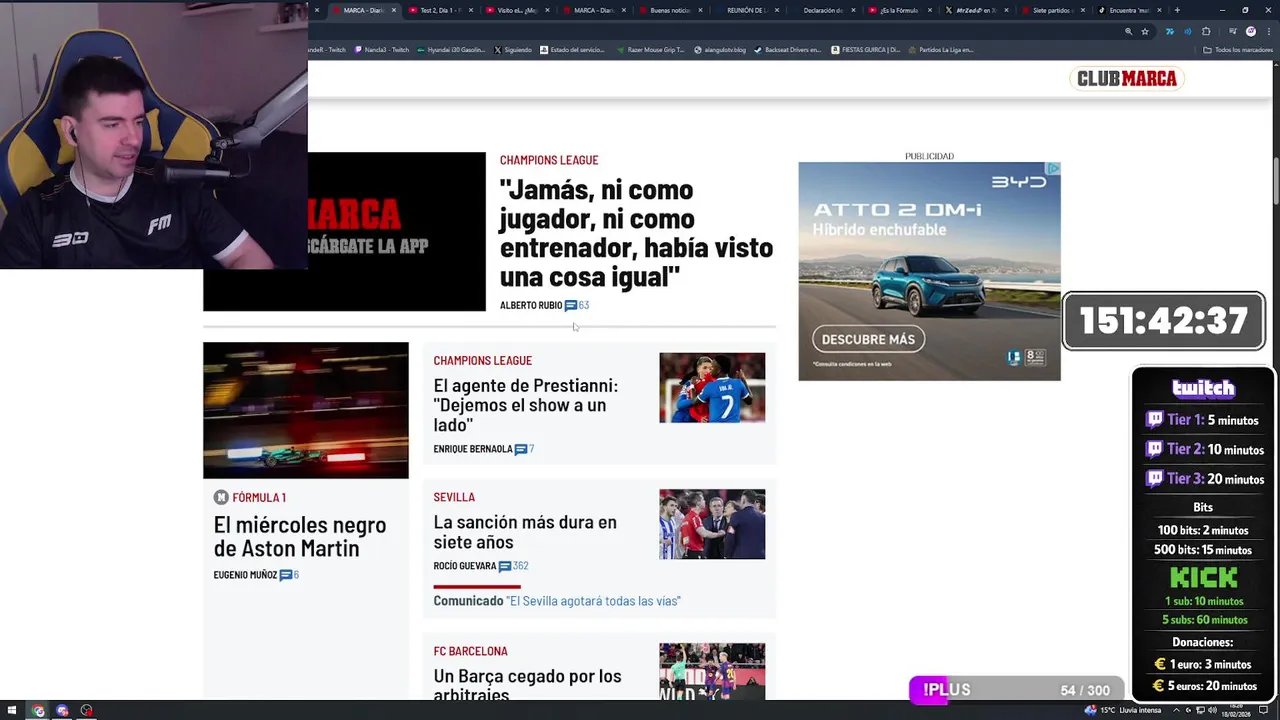This screenshot has width=1280, height=720.
Task: Click the Champions League label above main headline
Action: pyautogui.click(x=549, y=160)
